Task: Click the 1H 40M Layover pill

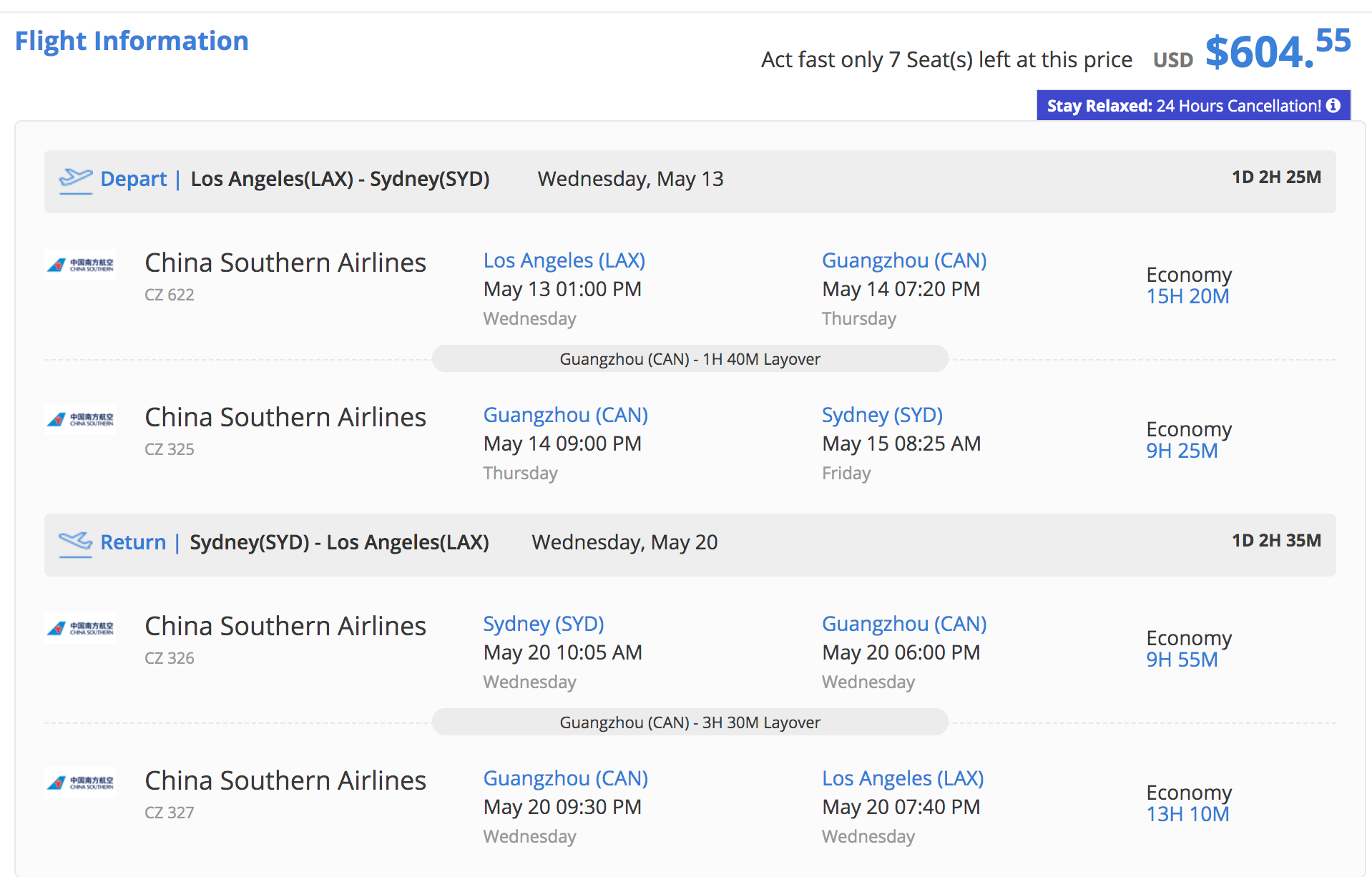Action: click(x=690, y=359)
